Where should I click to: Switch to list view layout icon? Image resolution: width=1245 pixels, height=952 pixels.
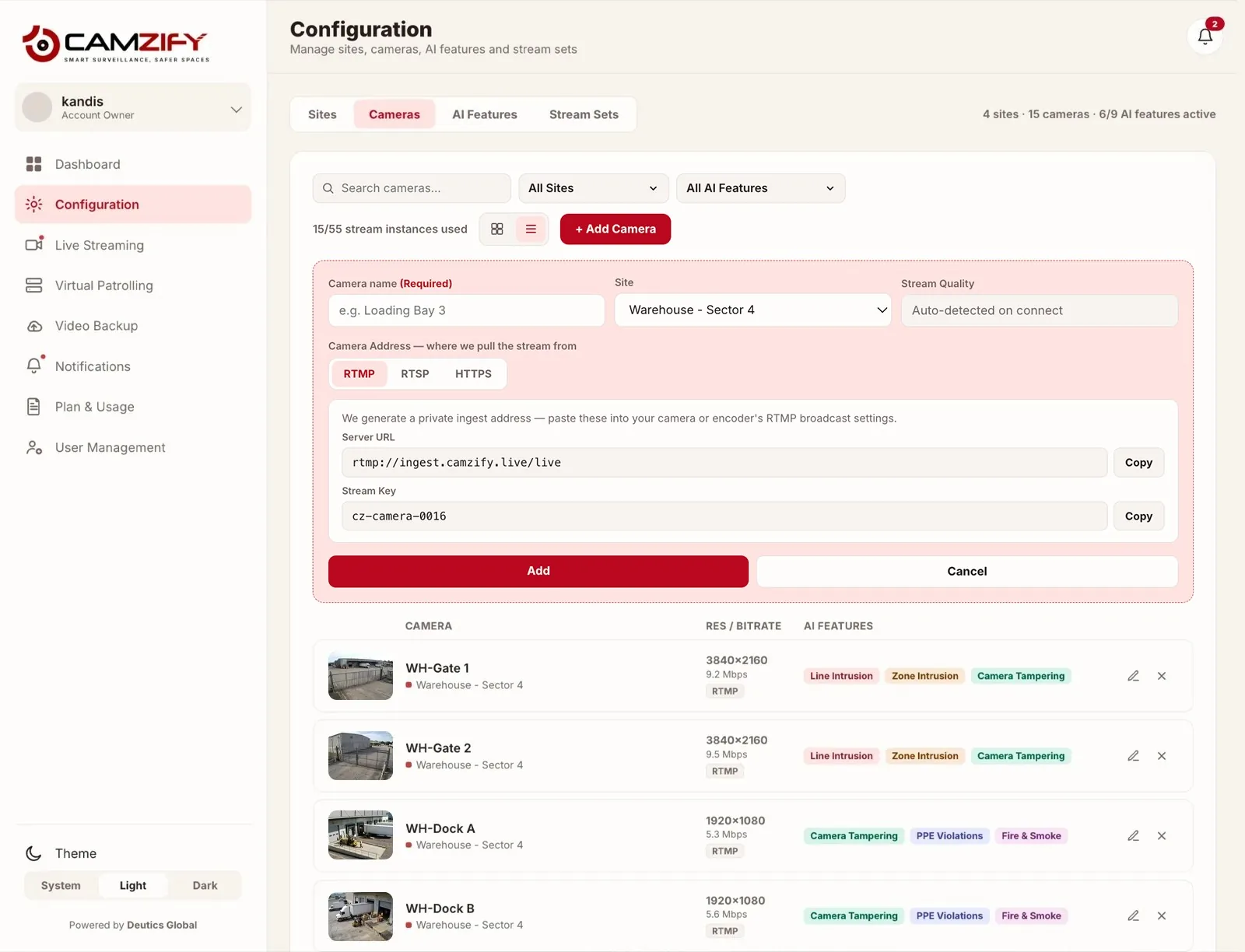point(531,229)
